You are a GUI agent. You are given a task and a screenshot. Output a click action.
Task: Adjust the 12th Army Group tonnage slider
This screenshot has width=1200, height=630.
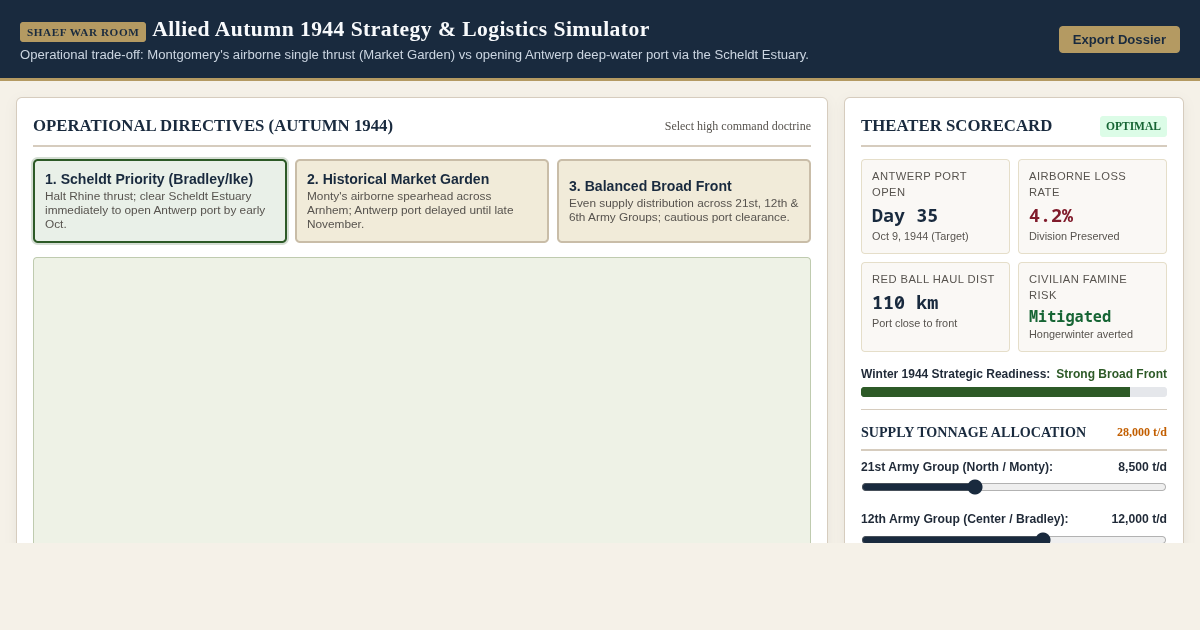[x=1014, y=539]
